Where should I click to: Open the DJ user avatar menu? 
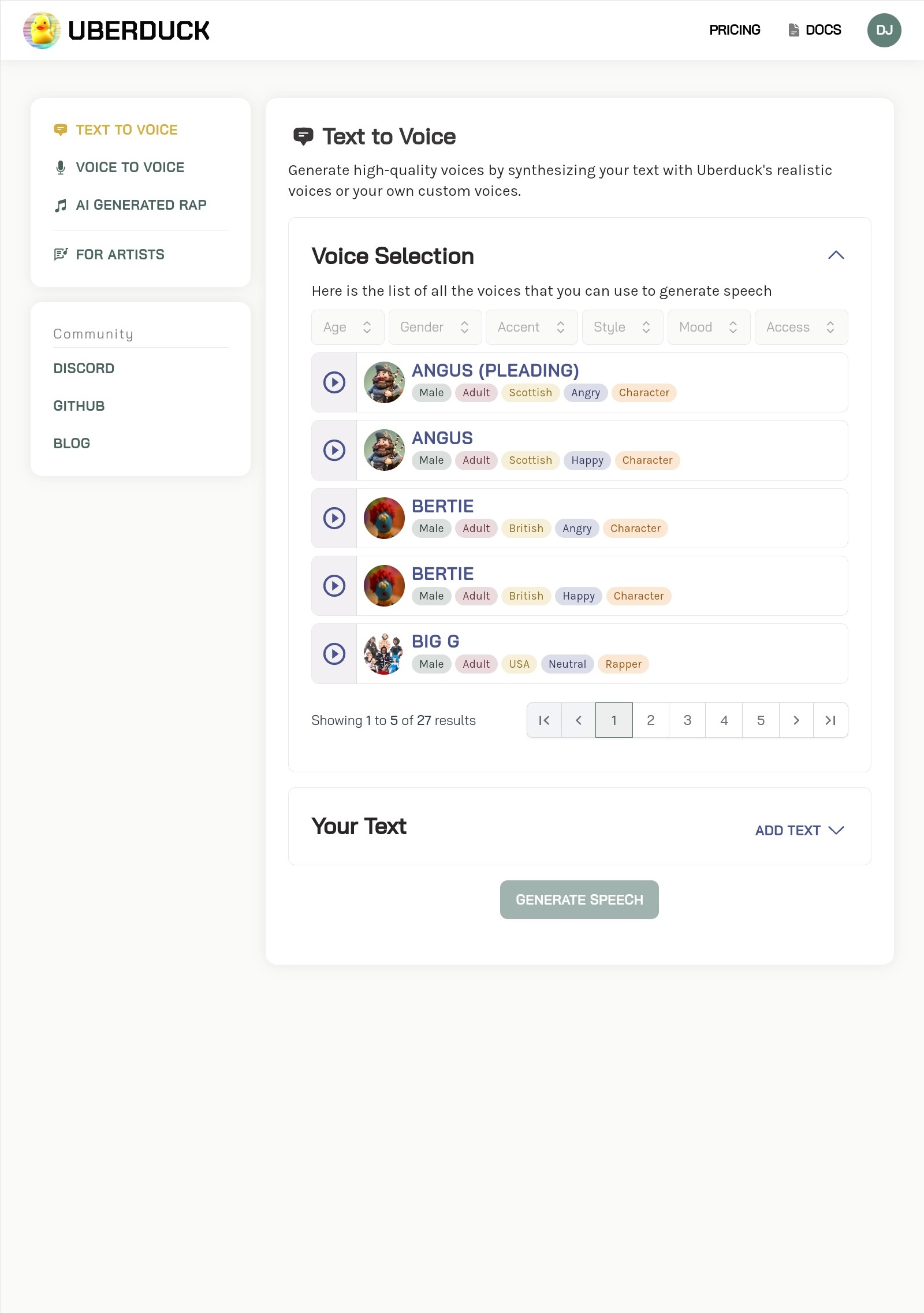point(884,30)
